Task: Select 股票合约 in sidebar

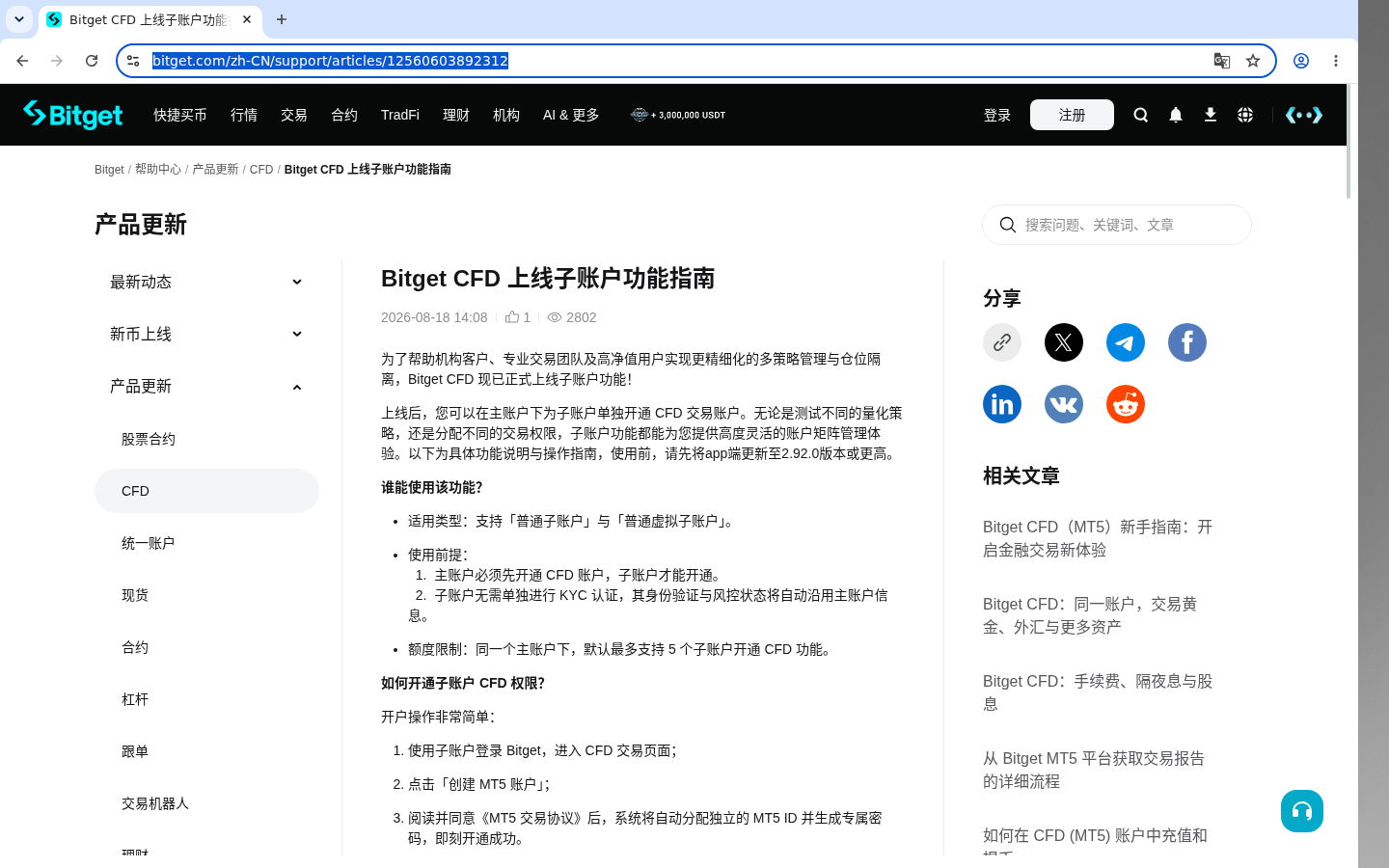Action: [206, 439]
